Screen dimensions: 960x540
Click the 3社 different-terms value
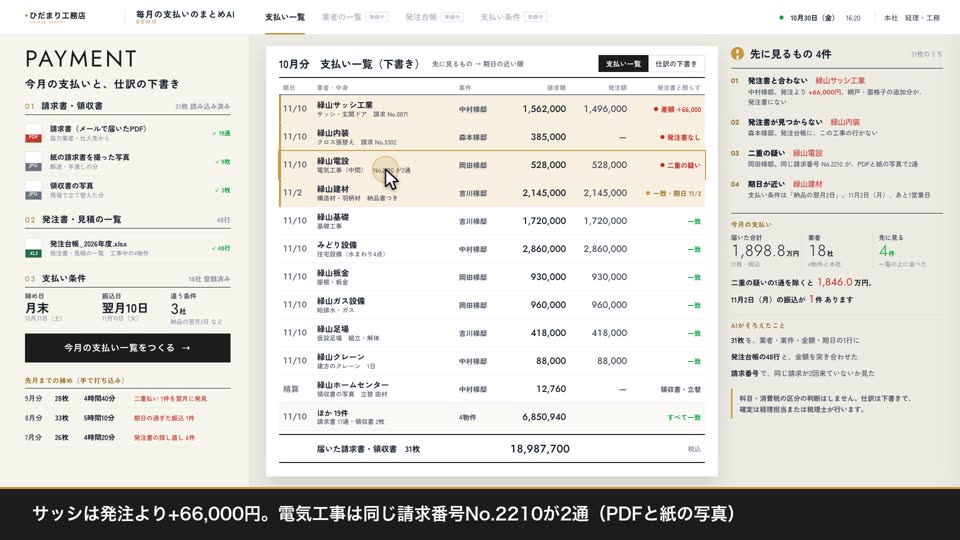178,309
